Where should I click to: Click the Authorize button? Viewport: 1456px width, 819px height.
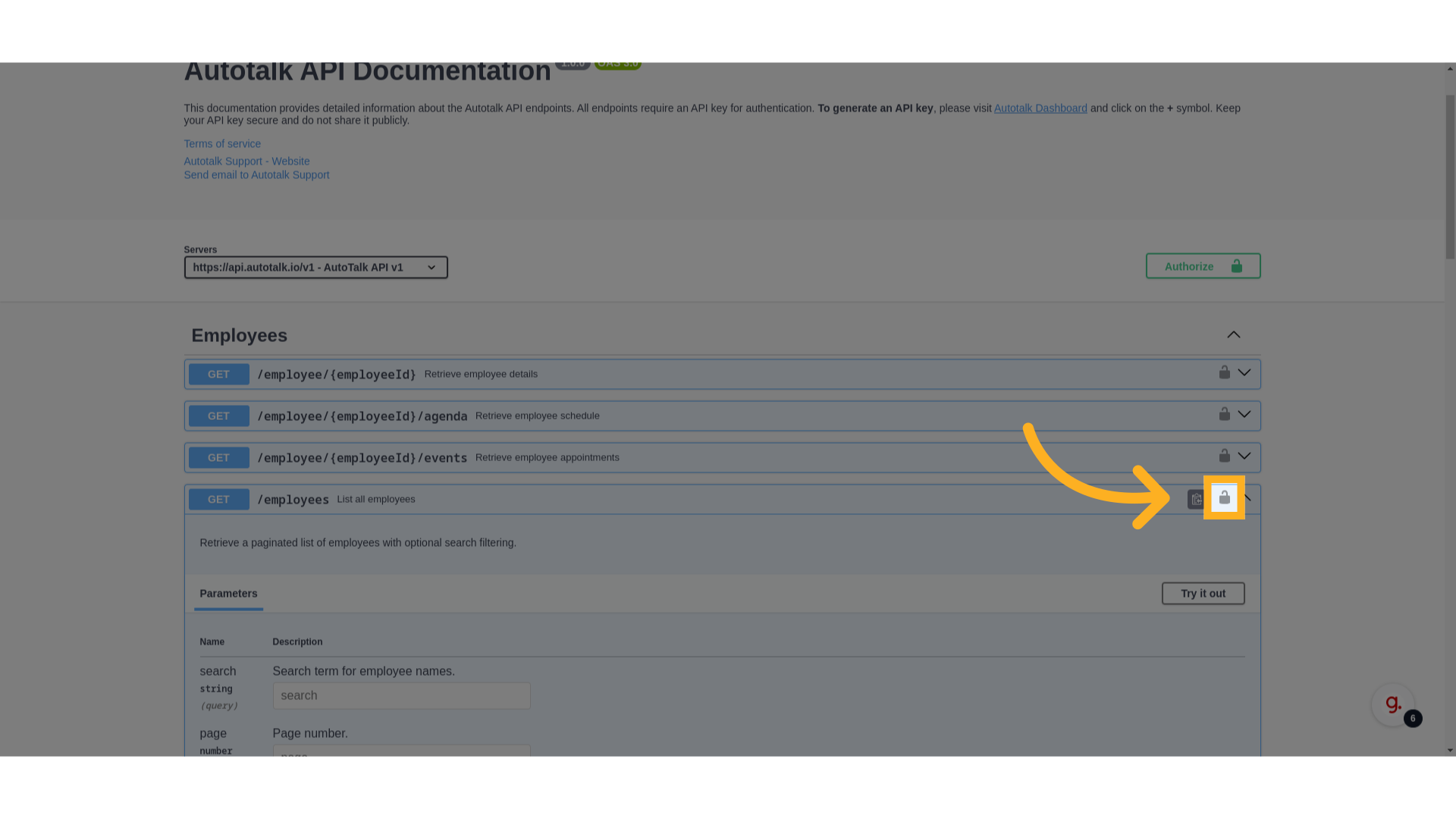tap(1203, 266)
